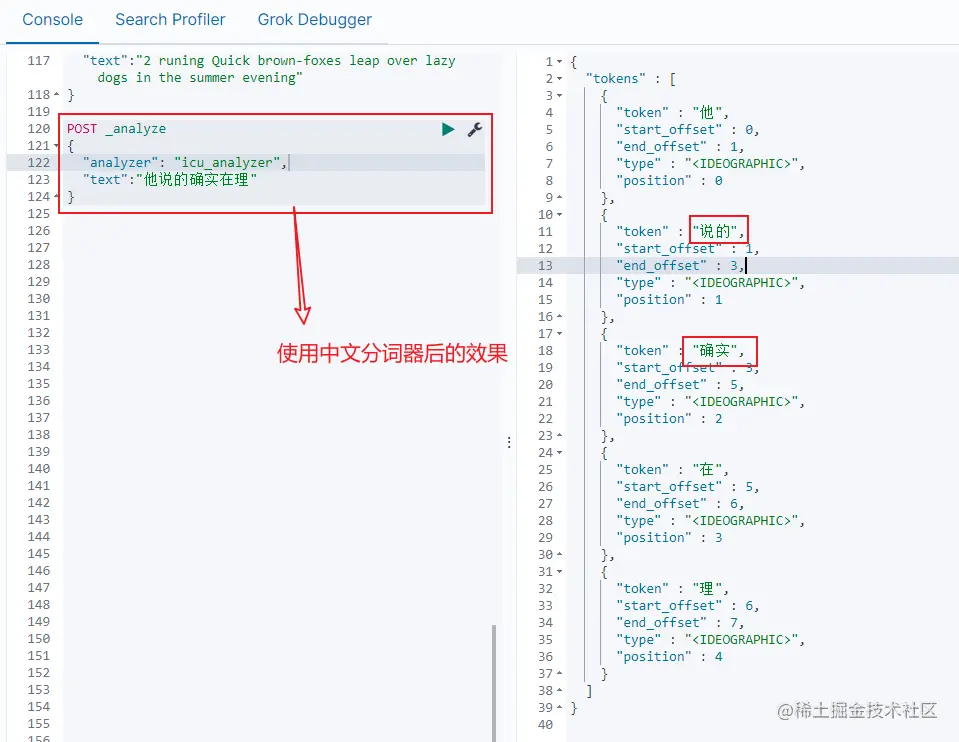Click the line with "2 runing Quick brown-foxes"
The width and height of the screenshot is (959, 742).
point(269,61)
